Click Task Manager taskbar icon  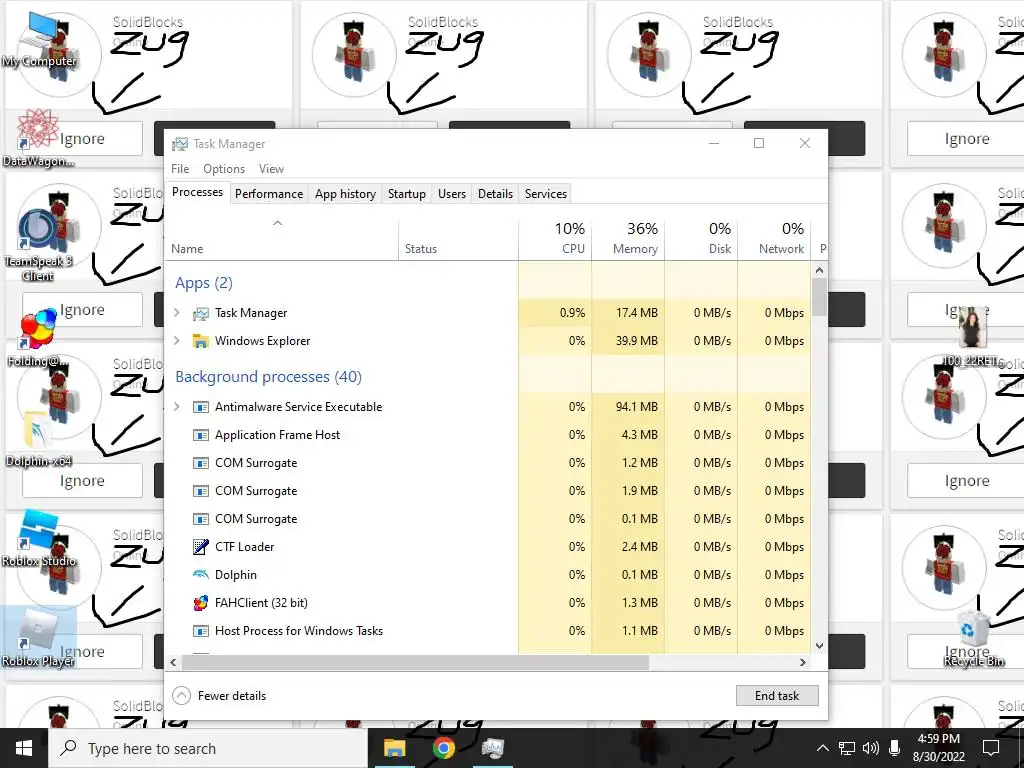[493, 748]
